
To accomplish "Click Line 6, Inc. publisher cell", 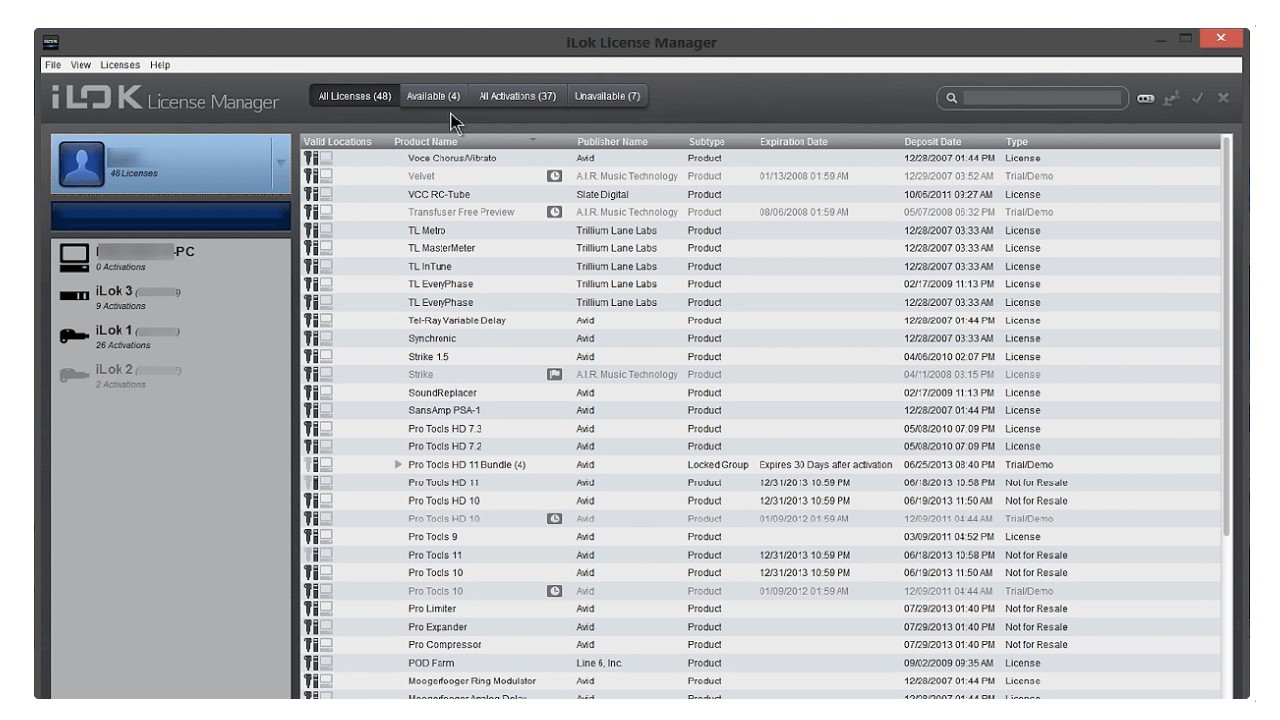I will [x=600, y=663].
